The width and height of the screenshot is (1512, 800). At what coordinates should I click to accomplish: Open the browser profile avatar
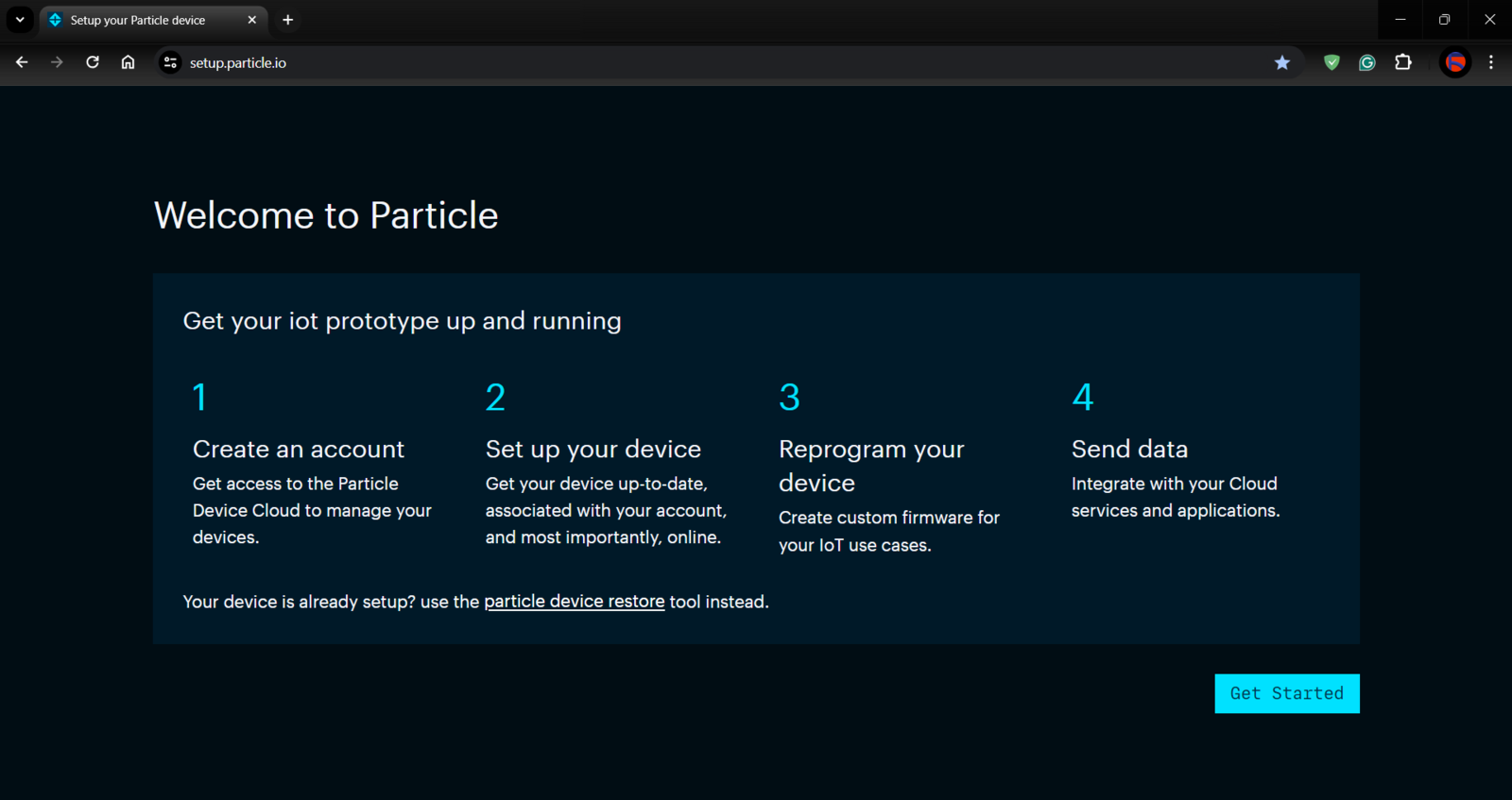pos(1455,62)
